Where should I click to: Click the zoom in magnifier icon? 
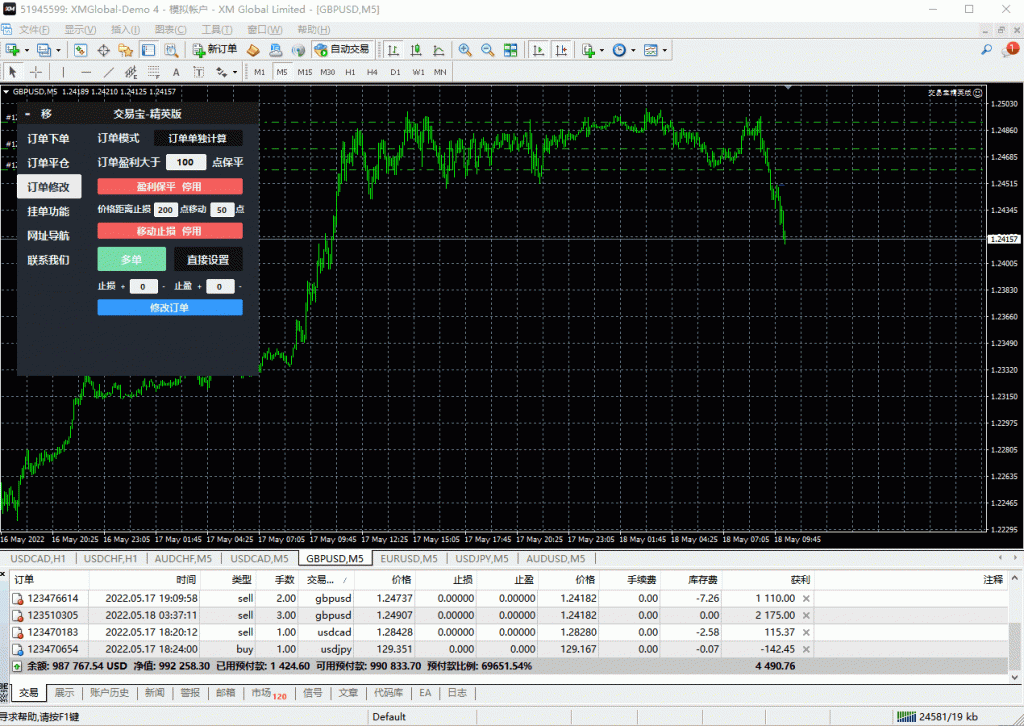[465, 50]
